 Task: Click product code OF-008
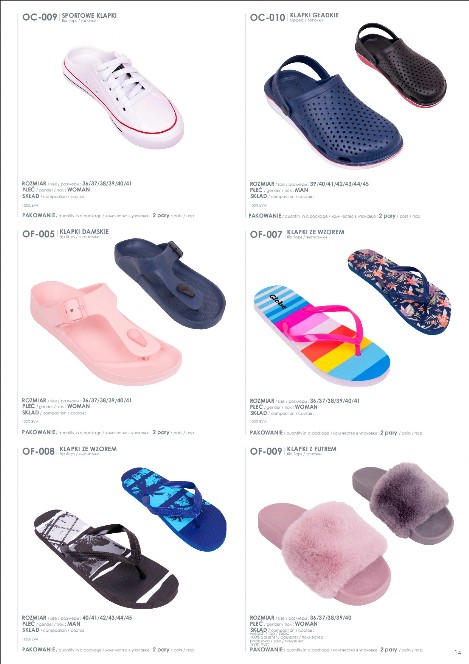(x=39, y=451)
